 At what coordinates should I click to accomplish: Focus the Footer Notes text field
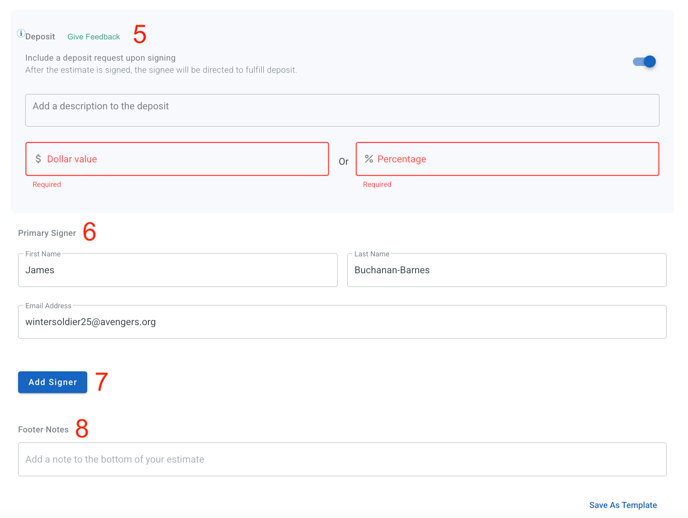342,459
